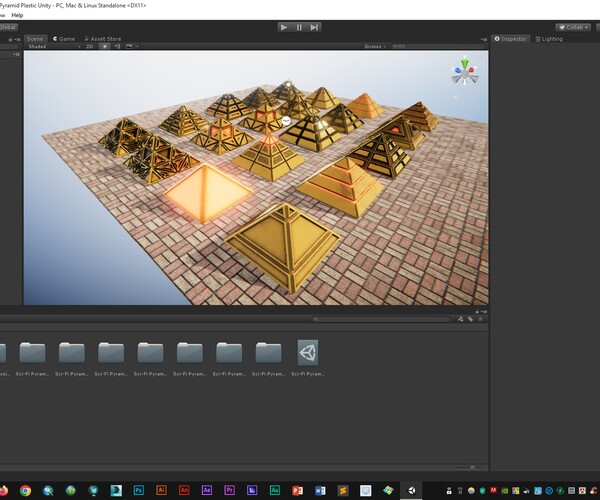The image size is (600, 500).
Task: Click the Pause button
Action: pyautogui.click(x=299, y=27)
